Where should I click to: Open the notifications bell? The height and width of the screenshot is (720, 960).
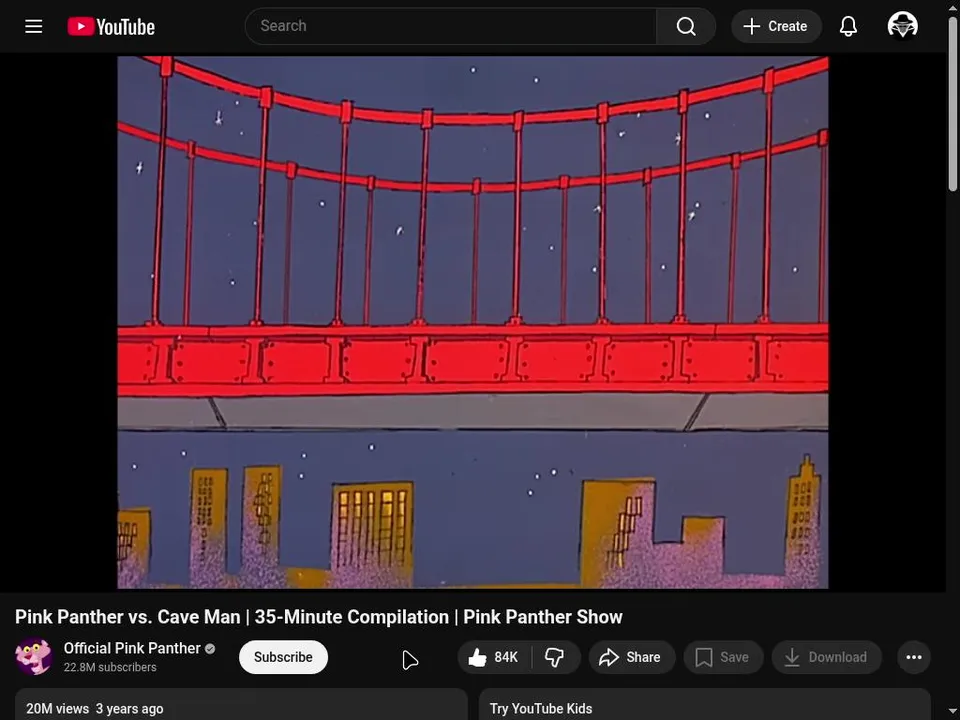[848, 26]
